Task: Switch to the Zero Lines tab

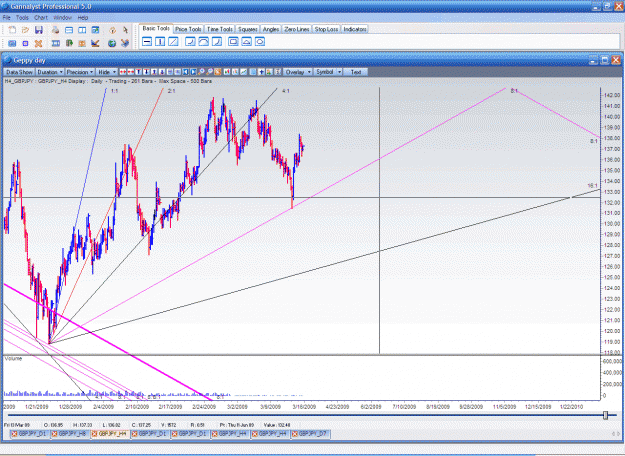Action: point(297,29)
